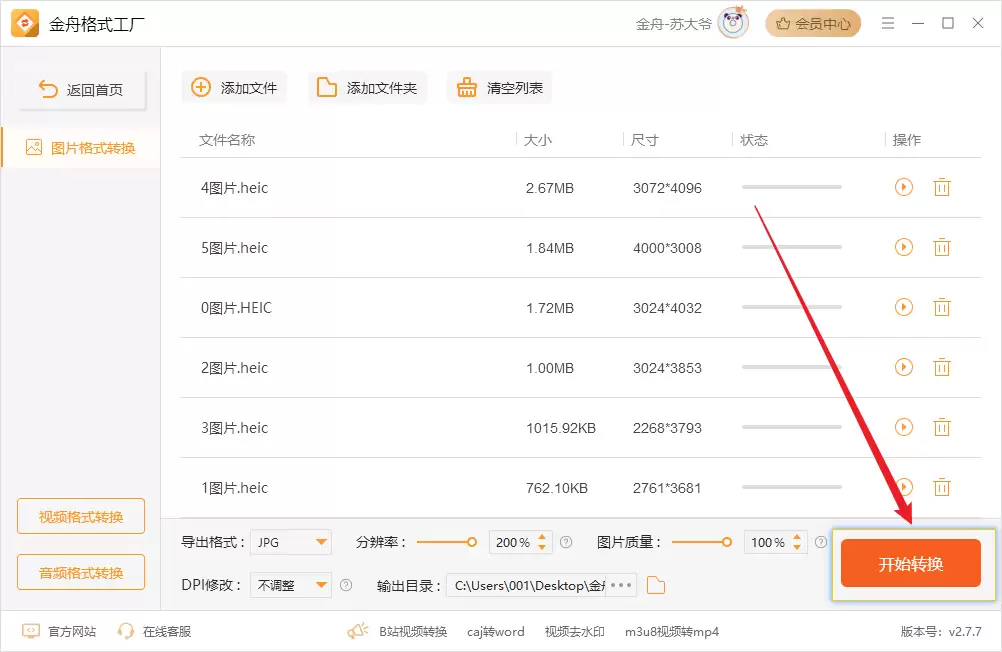Delete 5图片.heic with its trash icon
This screenshot has height=652, width=1002.
[942, 247]
